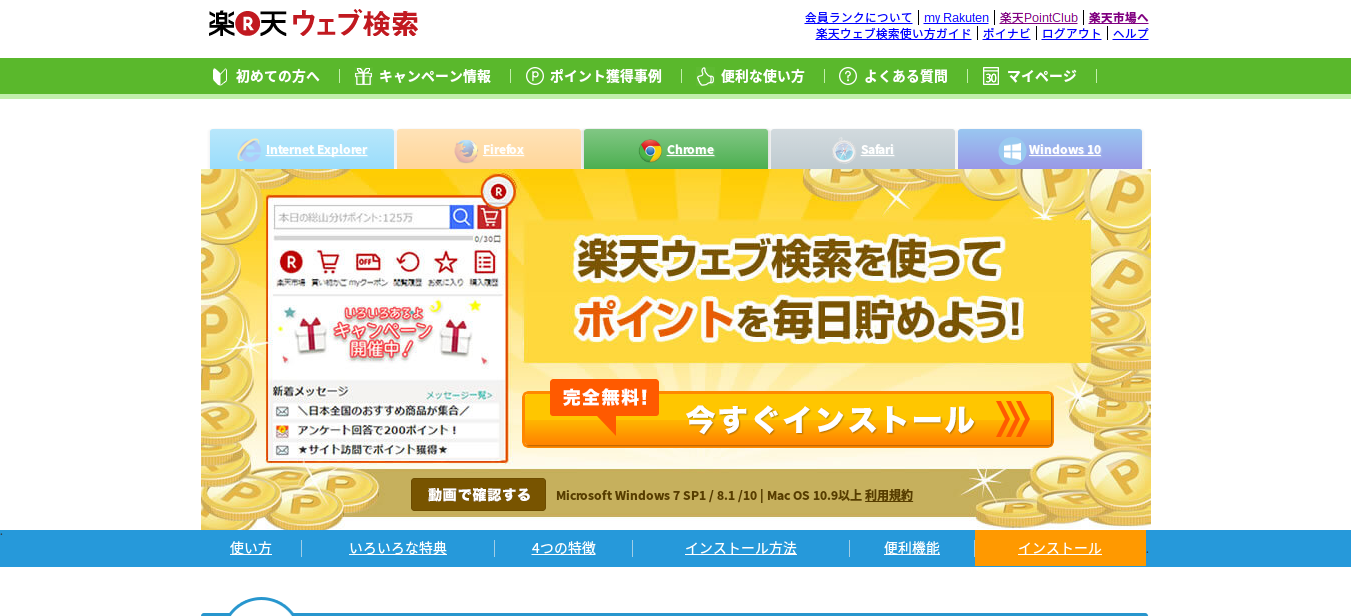Viewport: 1351px width, 616px height.
Task: Click the search input field in toolbar preview
Action: pyautogui.click(x=362, y=217)
